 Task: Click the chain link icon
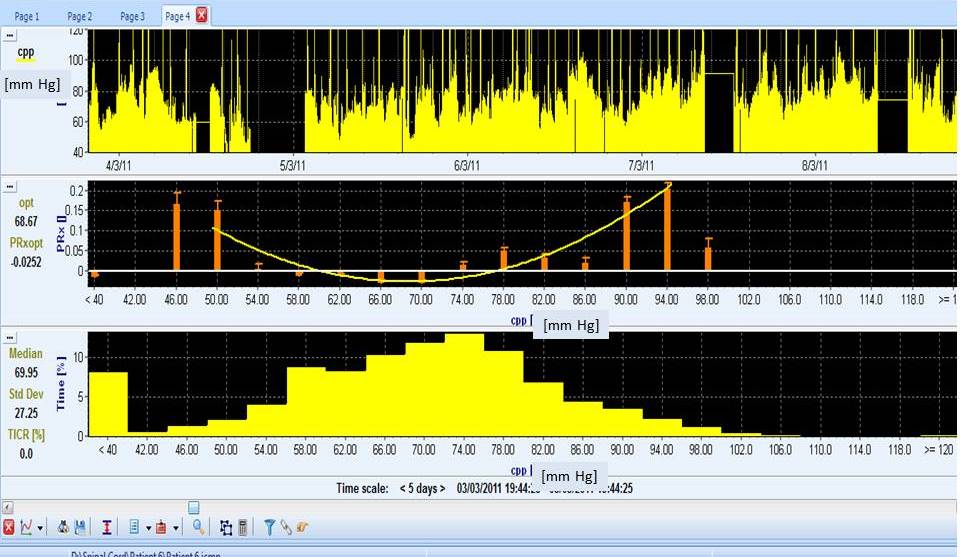click(285, 527)
